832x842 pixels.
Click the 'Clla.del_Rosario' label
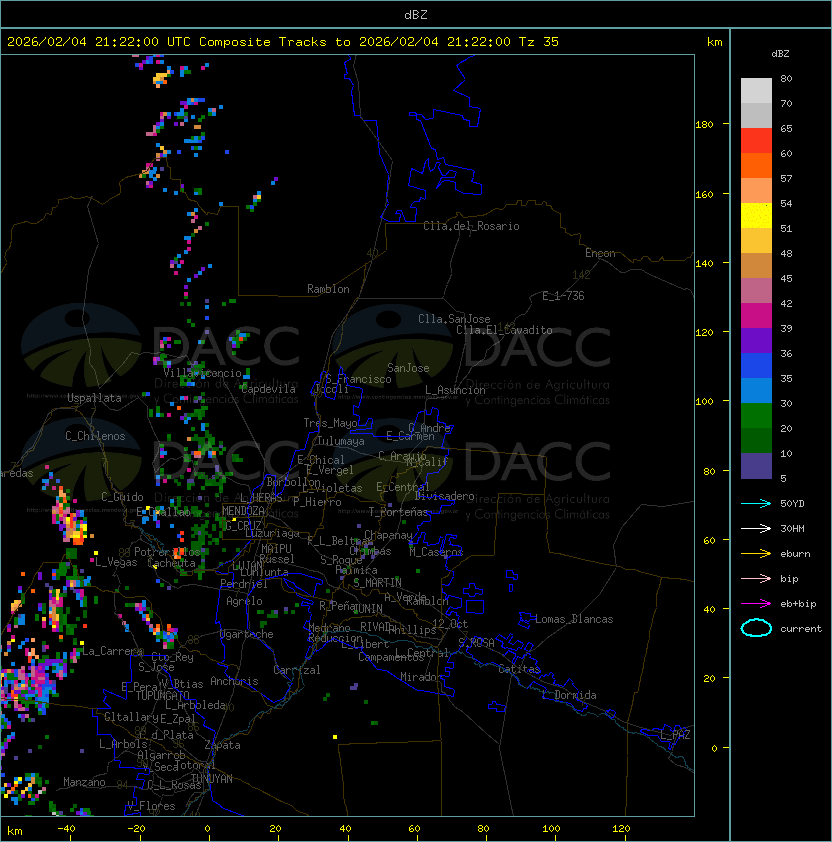pos(471,226)
